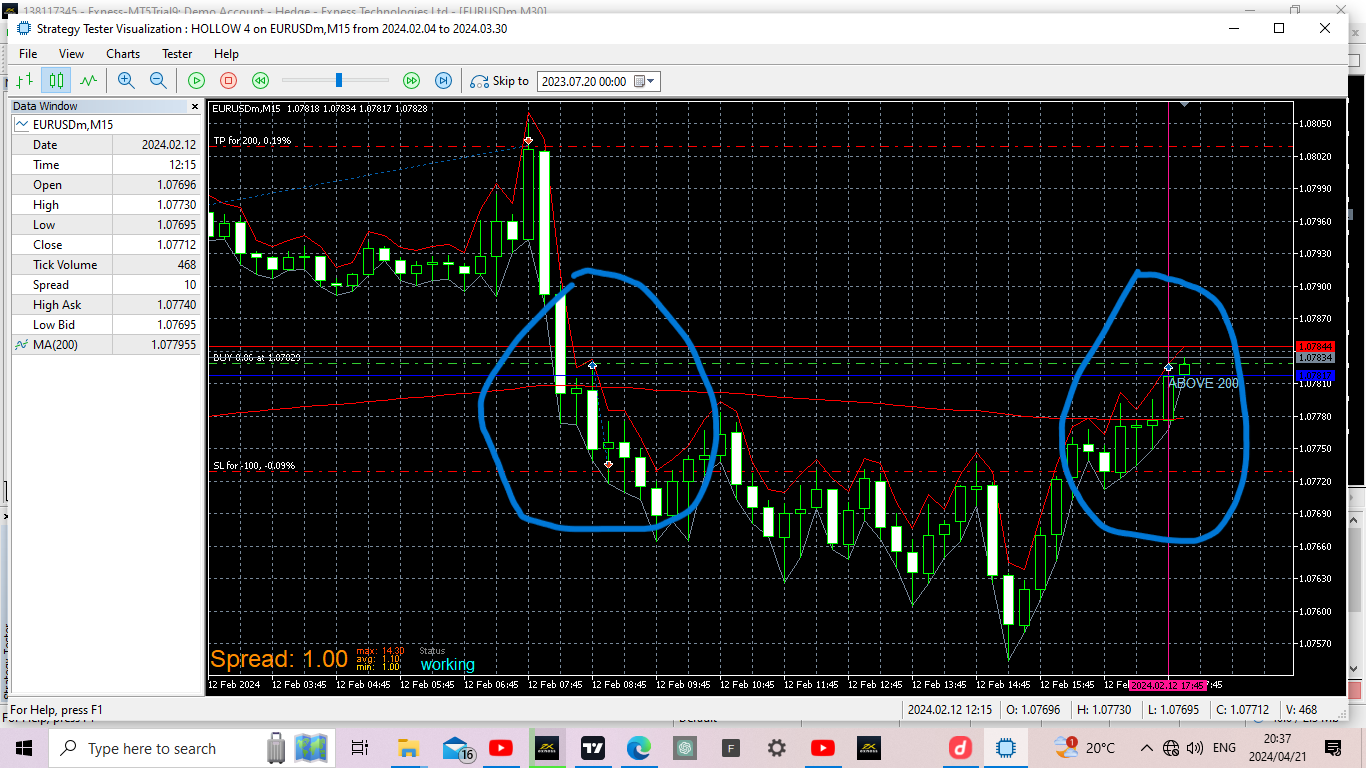Click the cyan working status text
Viewport: 1366px width, 768px height.
tap(447, 665)
